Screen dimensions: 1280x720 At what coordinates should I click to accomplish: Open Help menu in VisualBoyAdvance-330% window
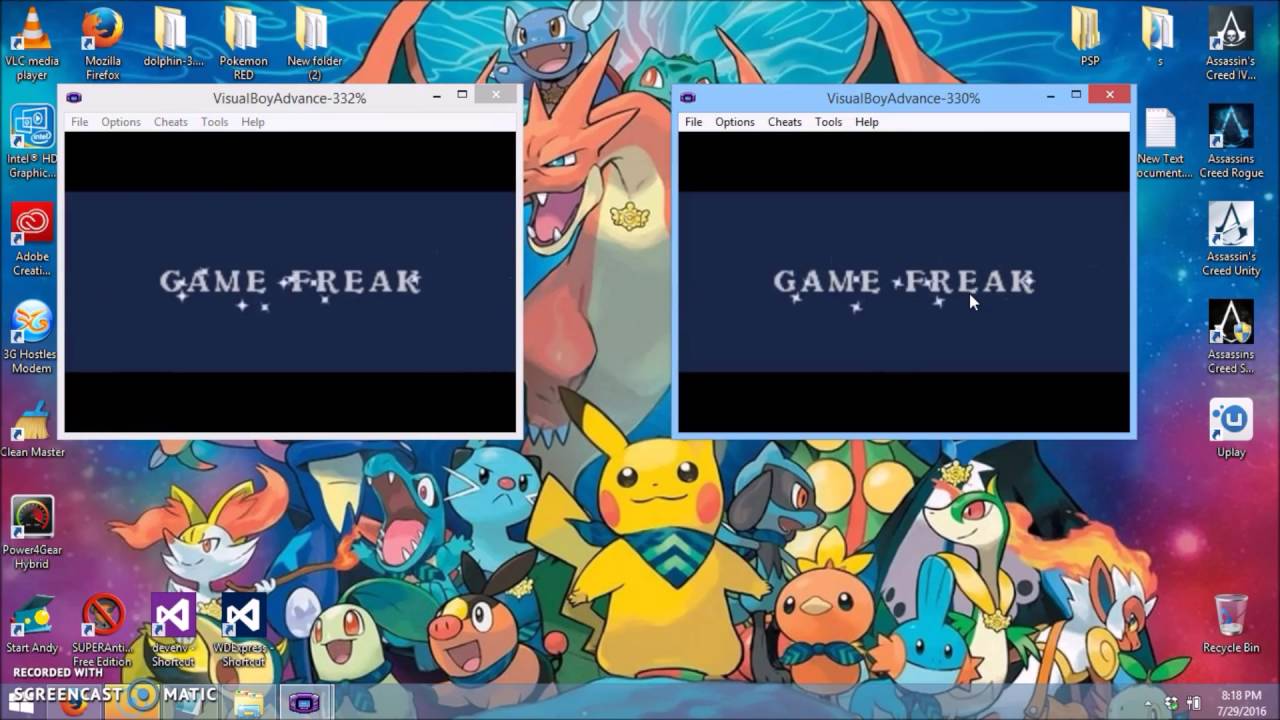click(867, 122)
